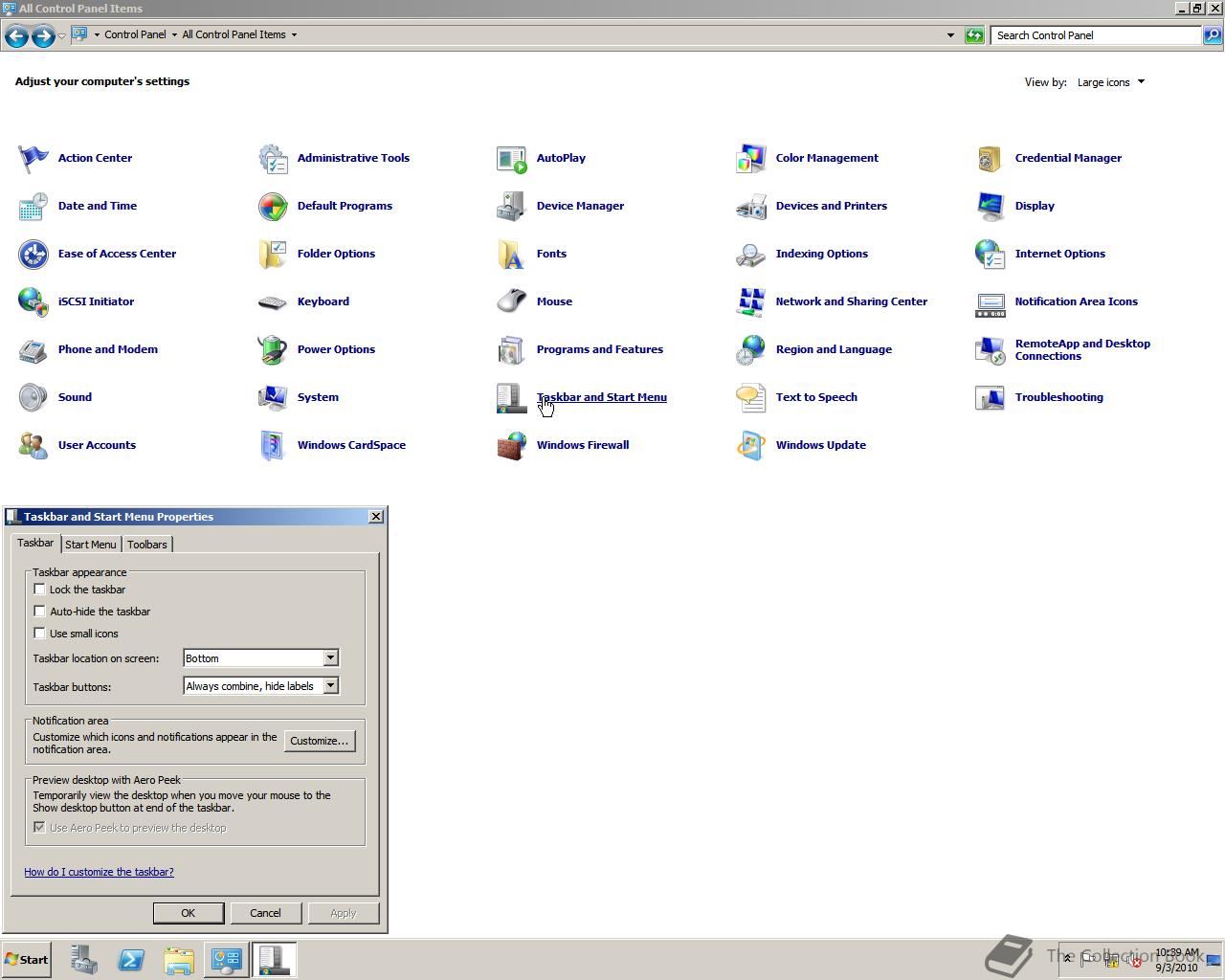Switch to the Toolbars tab

click(147, 544)
